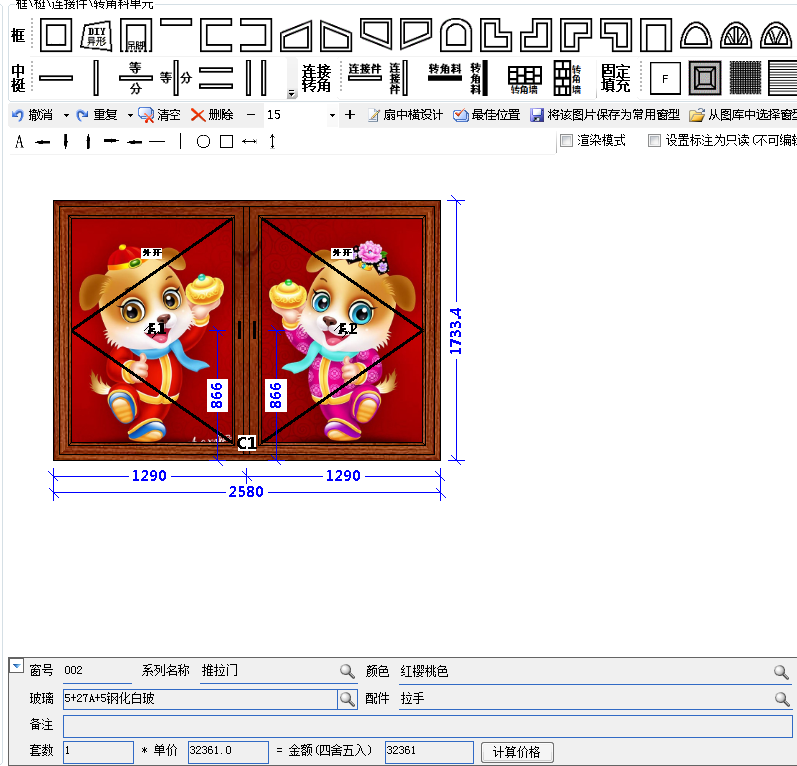
Task: Choose the DIY 异形 frame shape
Action: click(96, 36)
